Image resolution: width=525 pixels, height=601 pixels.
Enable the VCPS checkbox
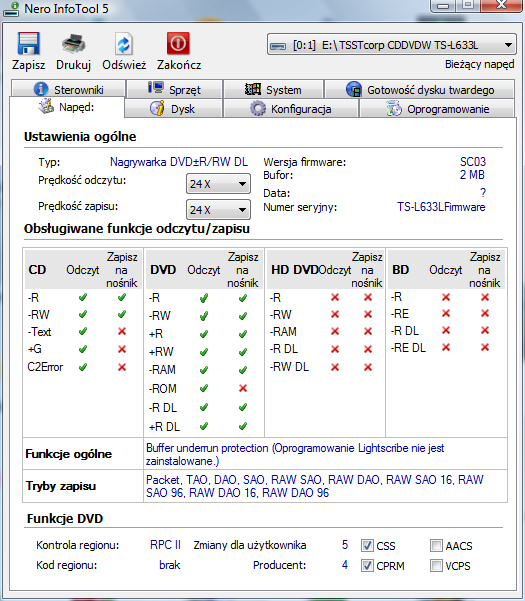coord(436,565)
